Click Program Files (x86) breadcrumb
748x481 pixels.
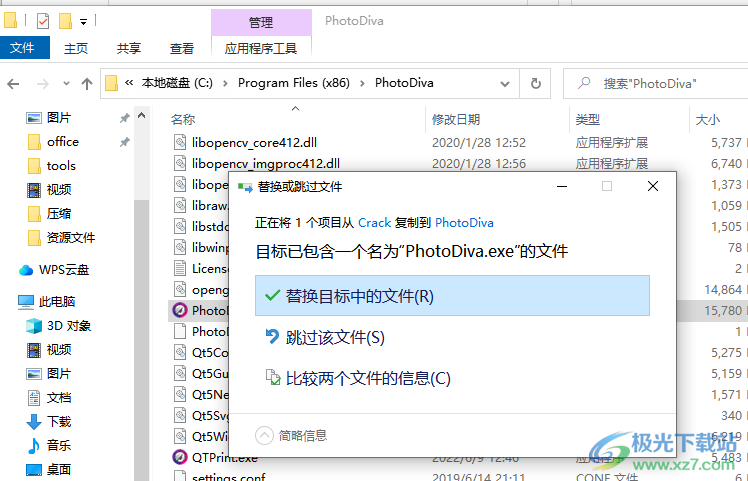coord(294,83)
